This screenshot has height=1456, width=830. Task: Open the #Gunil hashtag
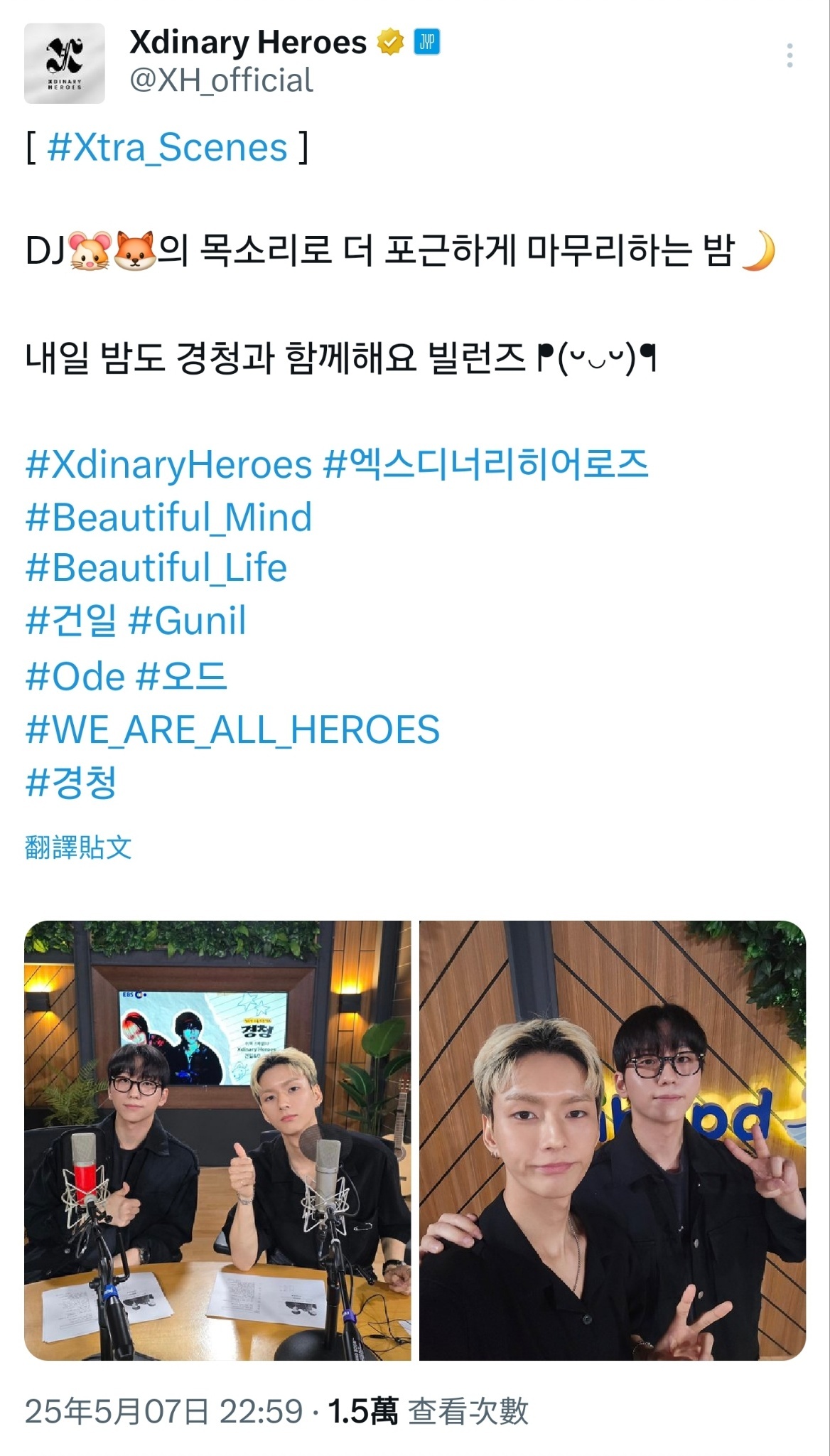tap(187, 621)
